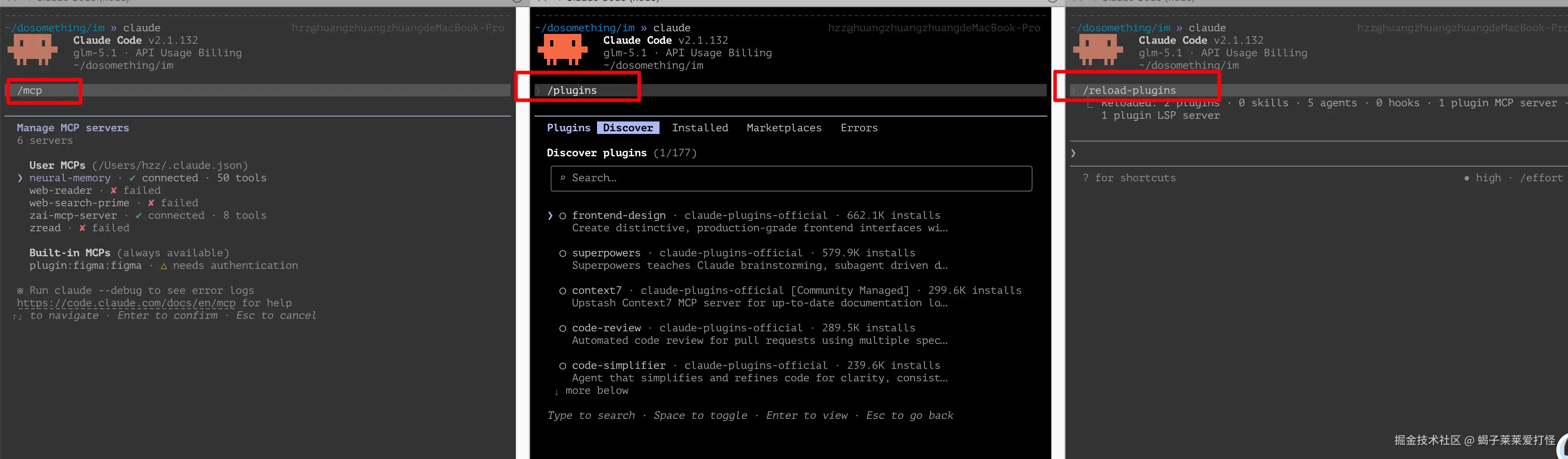Click the '6 servers' count text

[45, 141]
